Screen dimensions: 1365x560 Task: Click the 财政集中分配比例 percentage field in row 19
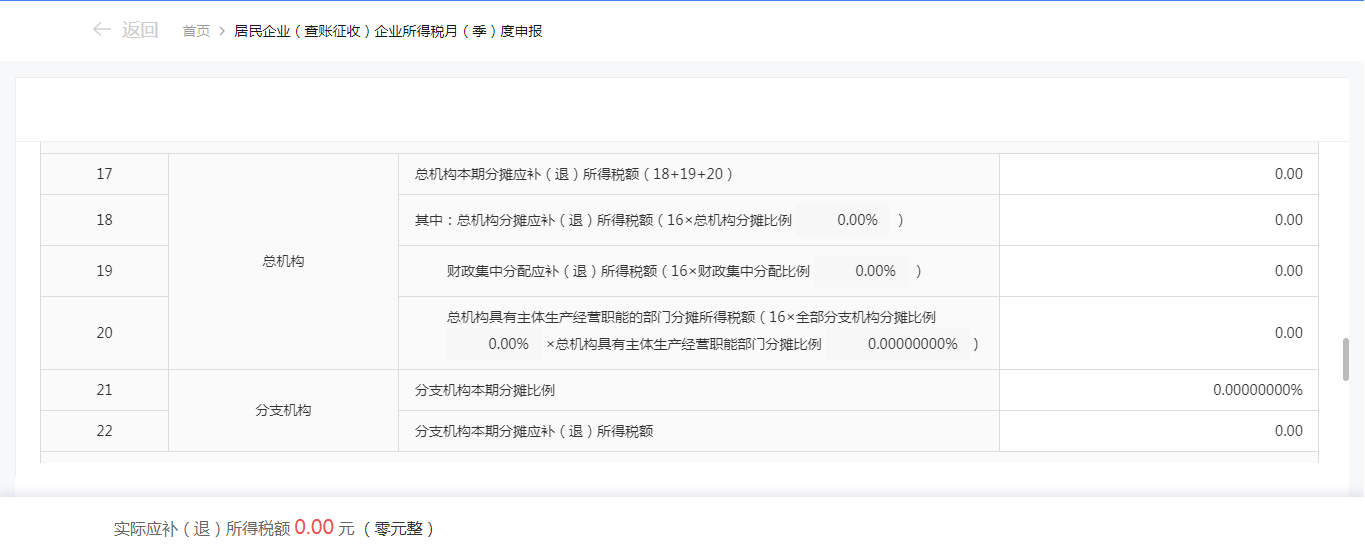coord(863,271)
